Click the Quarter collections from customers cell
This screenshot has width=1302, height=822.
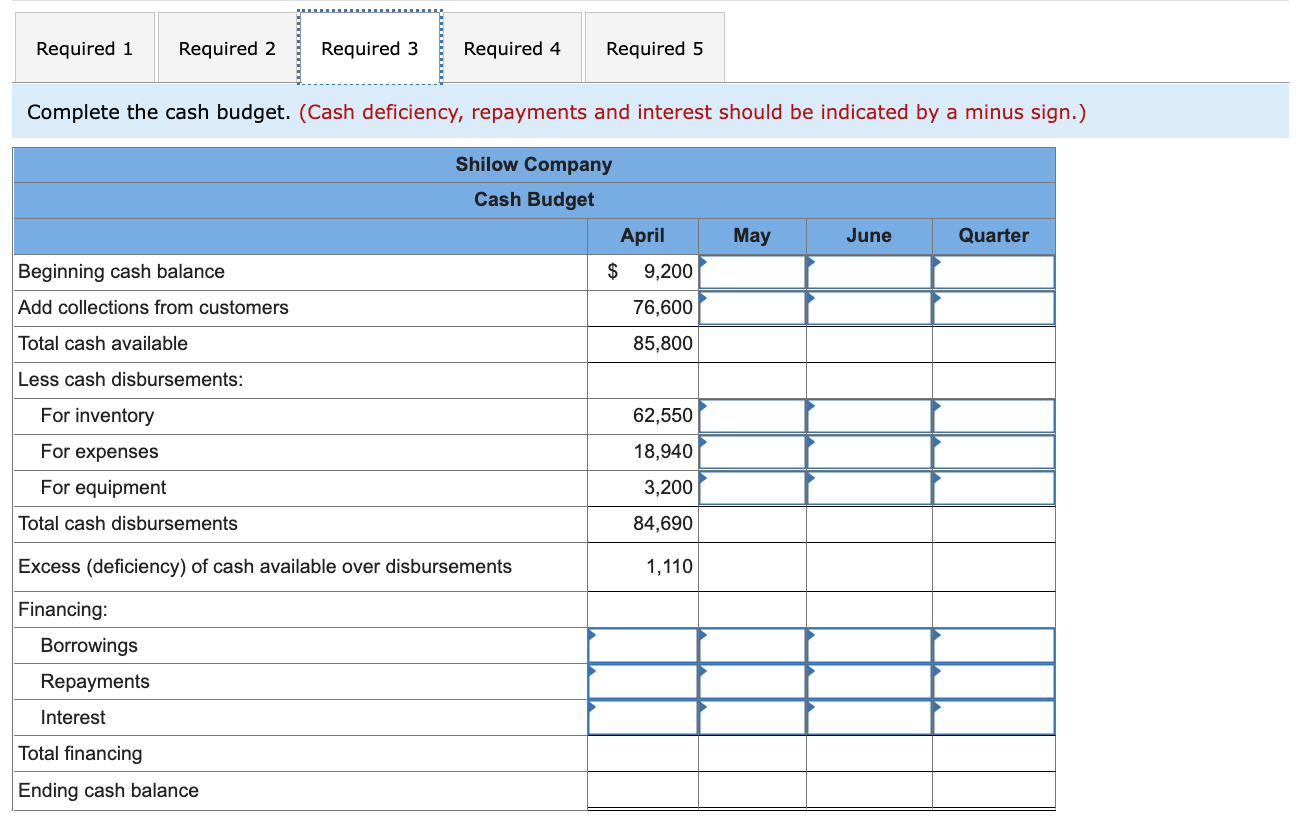tap(993, 307)
